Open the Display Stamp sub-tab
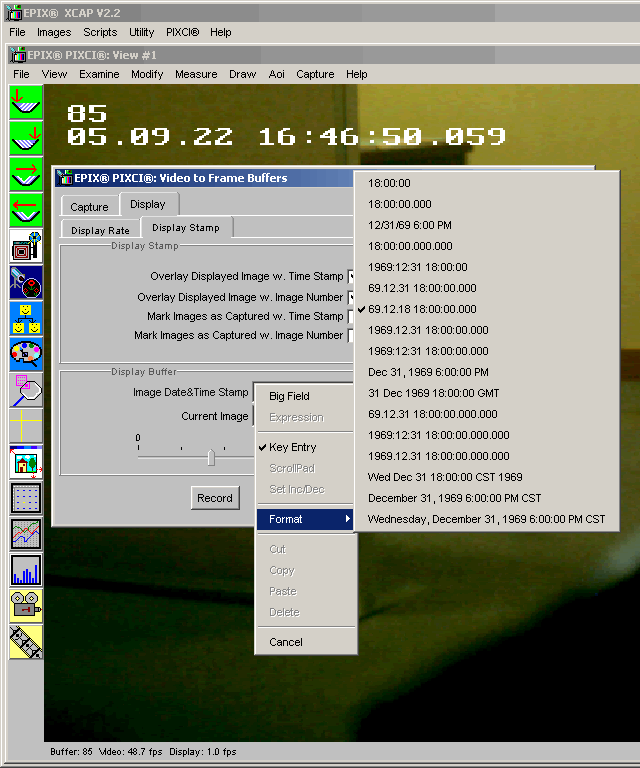Screen dimensions: 640x768 point(186,228)
